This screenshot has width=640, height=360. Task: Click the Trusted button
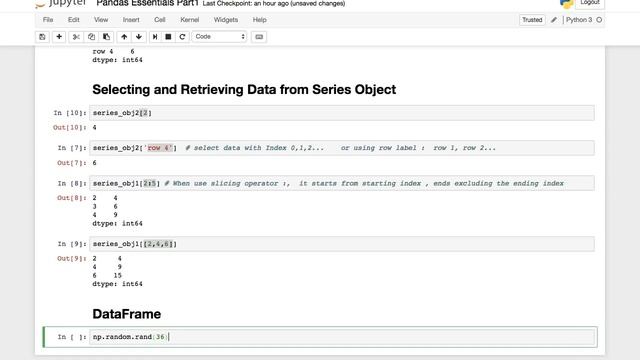click(x=532, y=20)
